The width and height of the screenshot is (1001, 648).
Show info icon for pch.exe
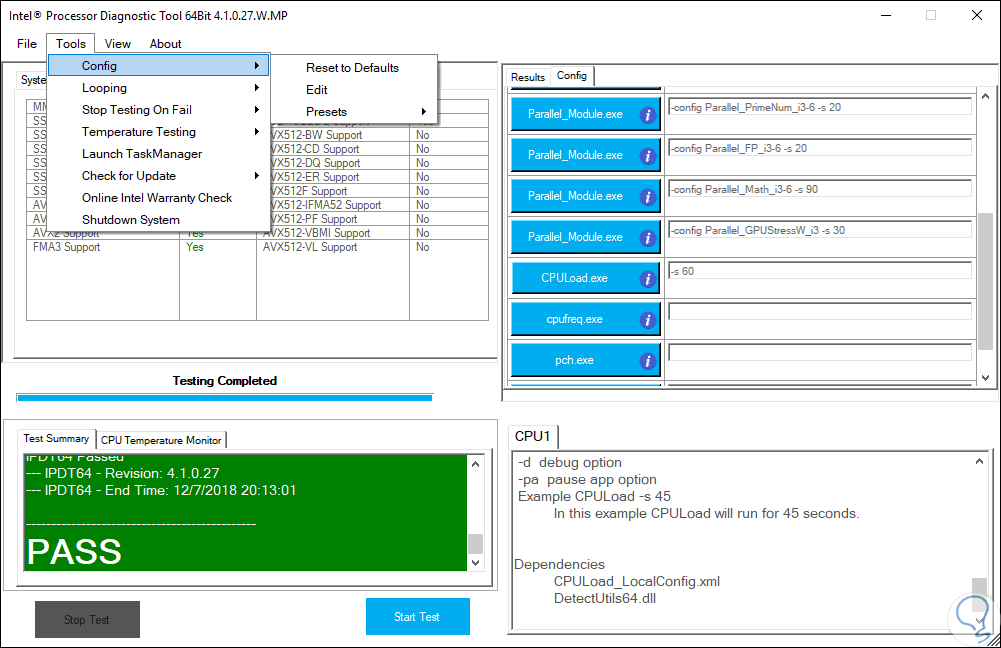647,361
